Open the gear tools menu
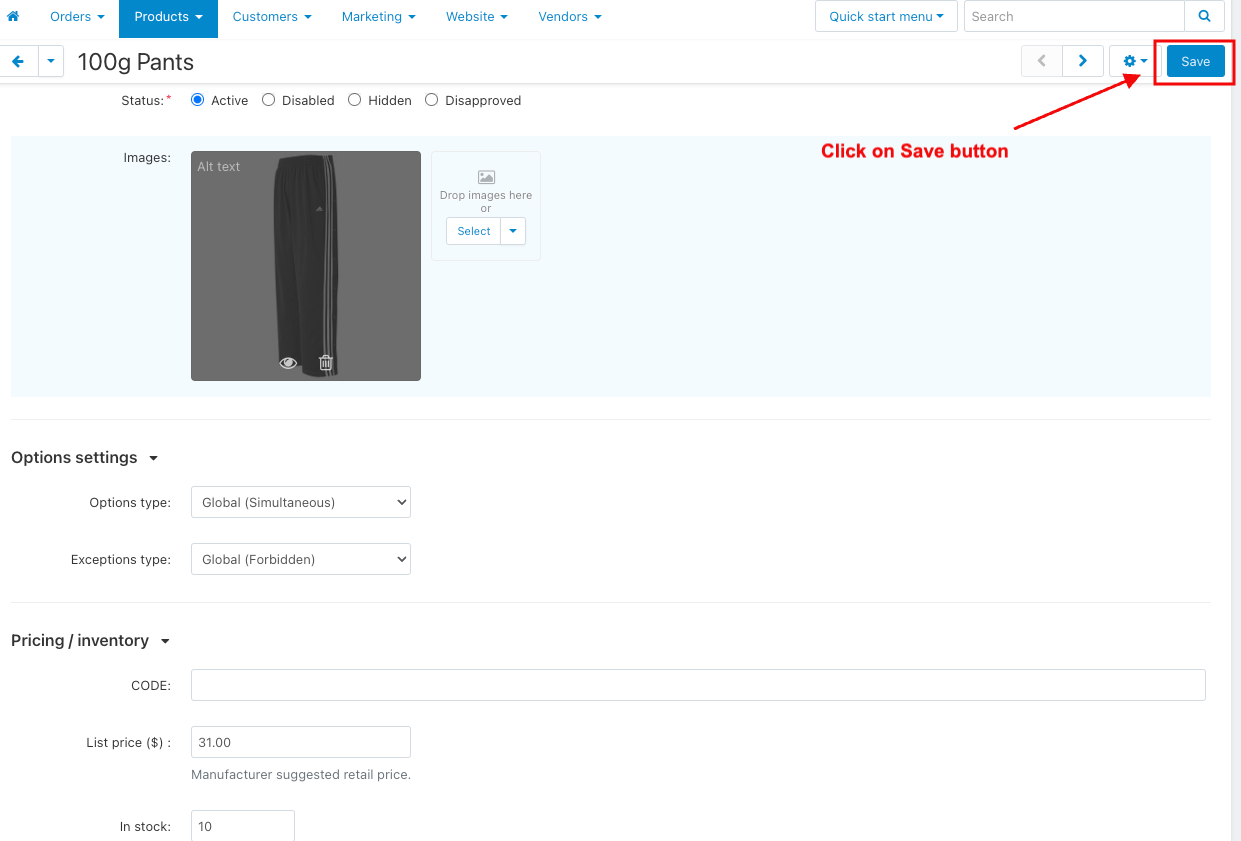This screenshot has width=1241, height=841. [x=1135, y=61]
